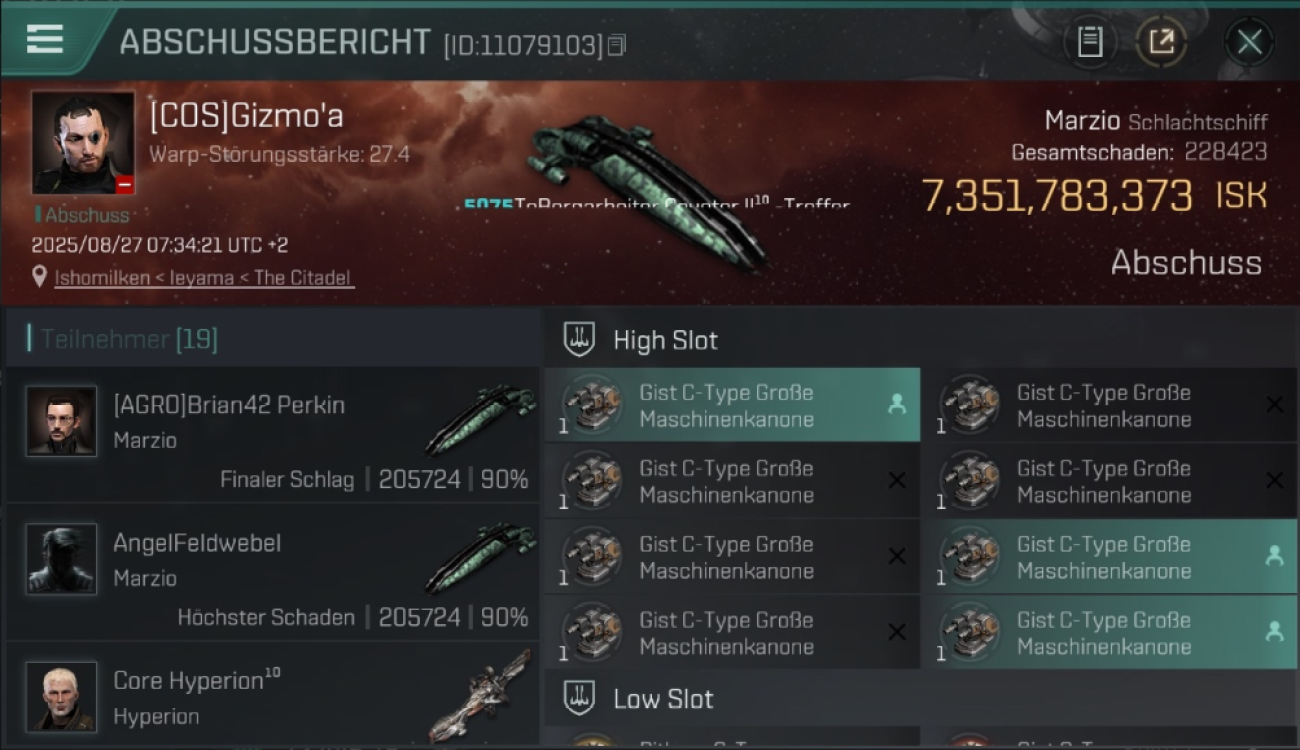Click the share export icon
Viewport: 1300px width, 750px height.
click(x=1161, y=42)
